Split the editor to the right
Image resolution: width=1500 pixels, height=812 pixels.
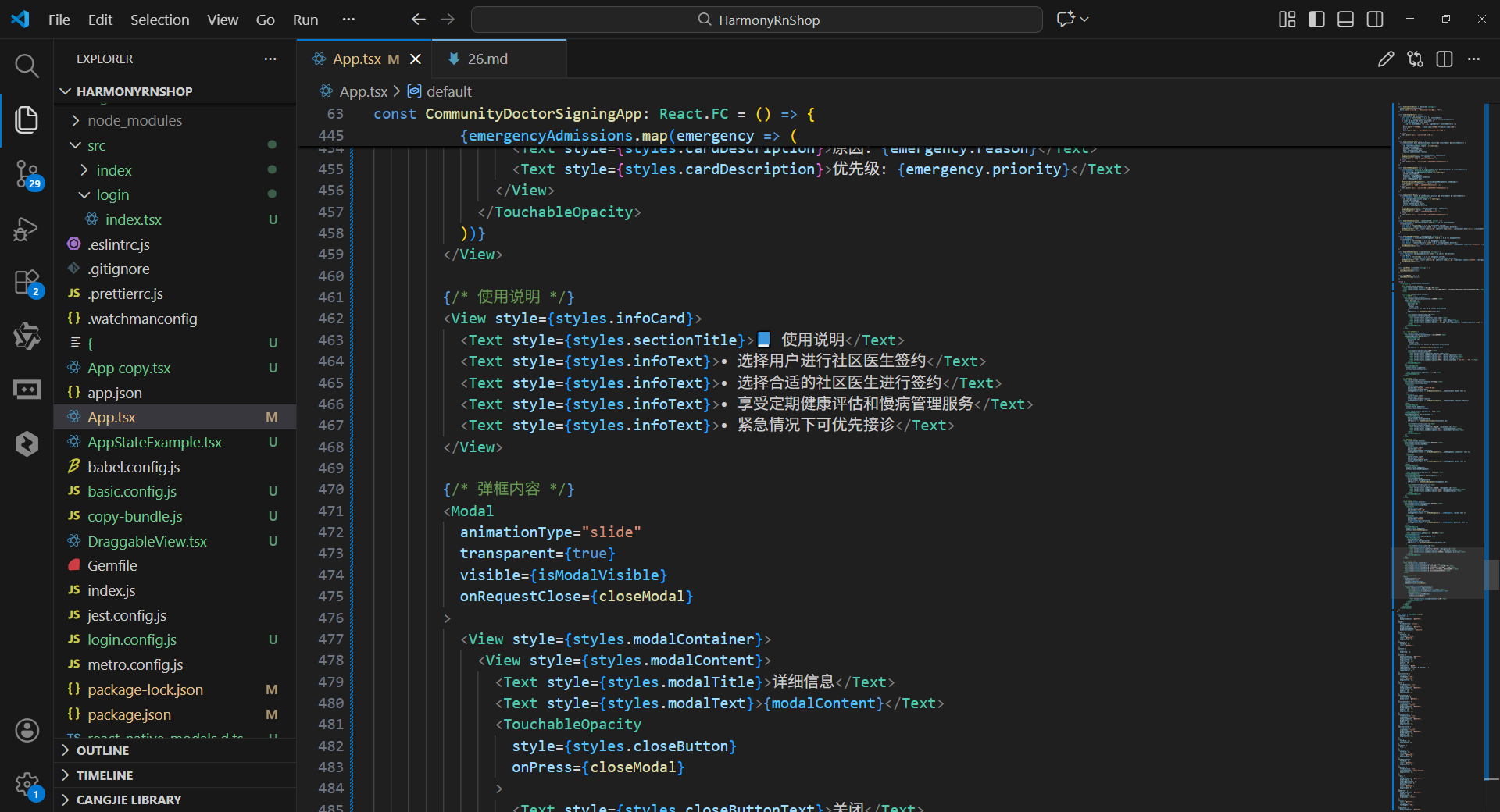pos(1445,59)
